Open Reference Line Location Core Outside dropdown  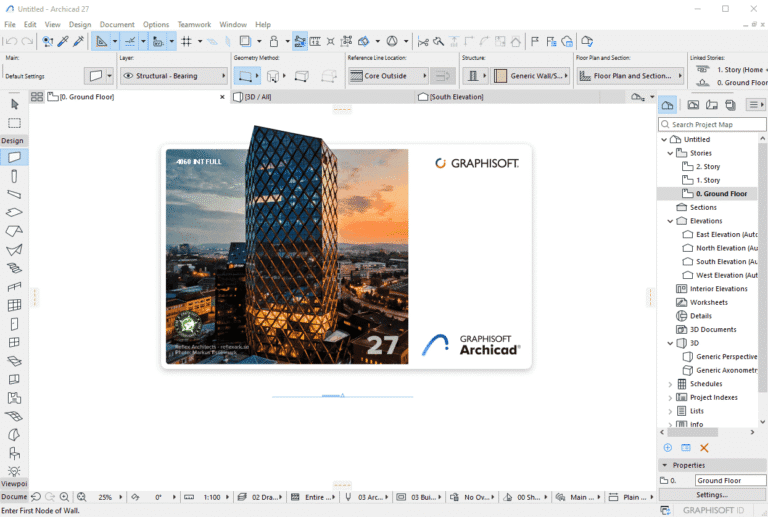[389, 76]
